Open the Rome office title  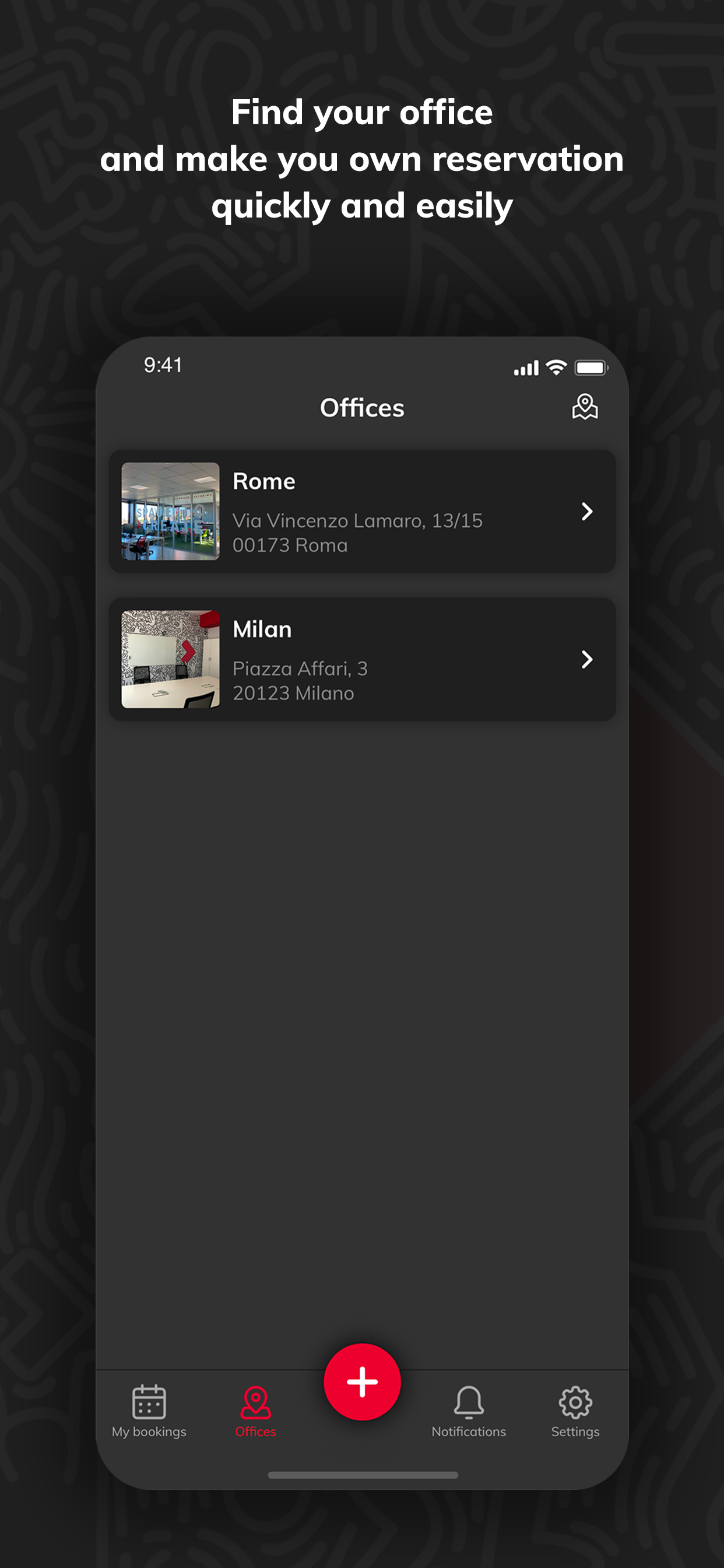tap(264, 481)
